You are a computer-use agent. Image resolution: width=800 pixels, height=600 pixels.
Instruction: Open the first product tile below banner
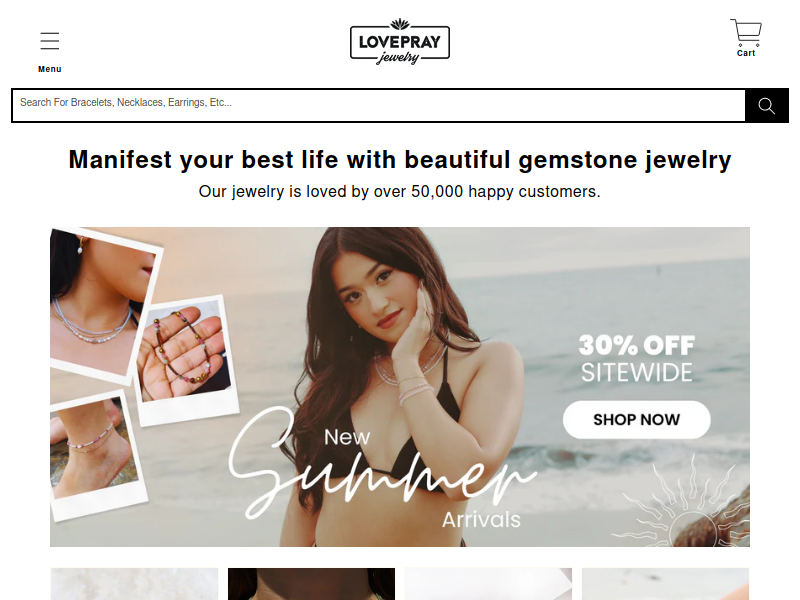134,584
